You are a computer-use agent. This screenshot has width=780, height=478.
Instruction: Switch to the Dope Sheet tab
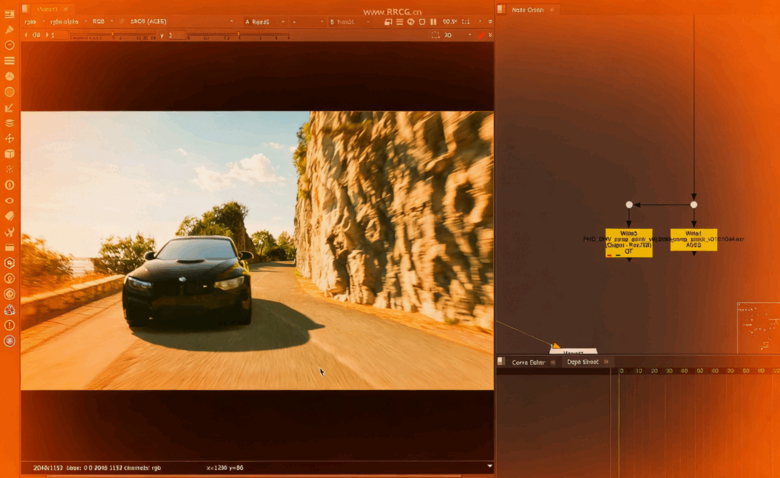582,362
